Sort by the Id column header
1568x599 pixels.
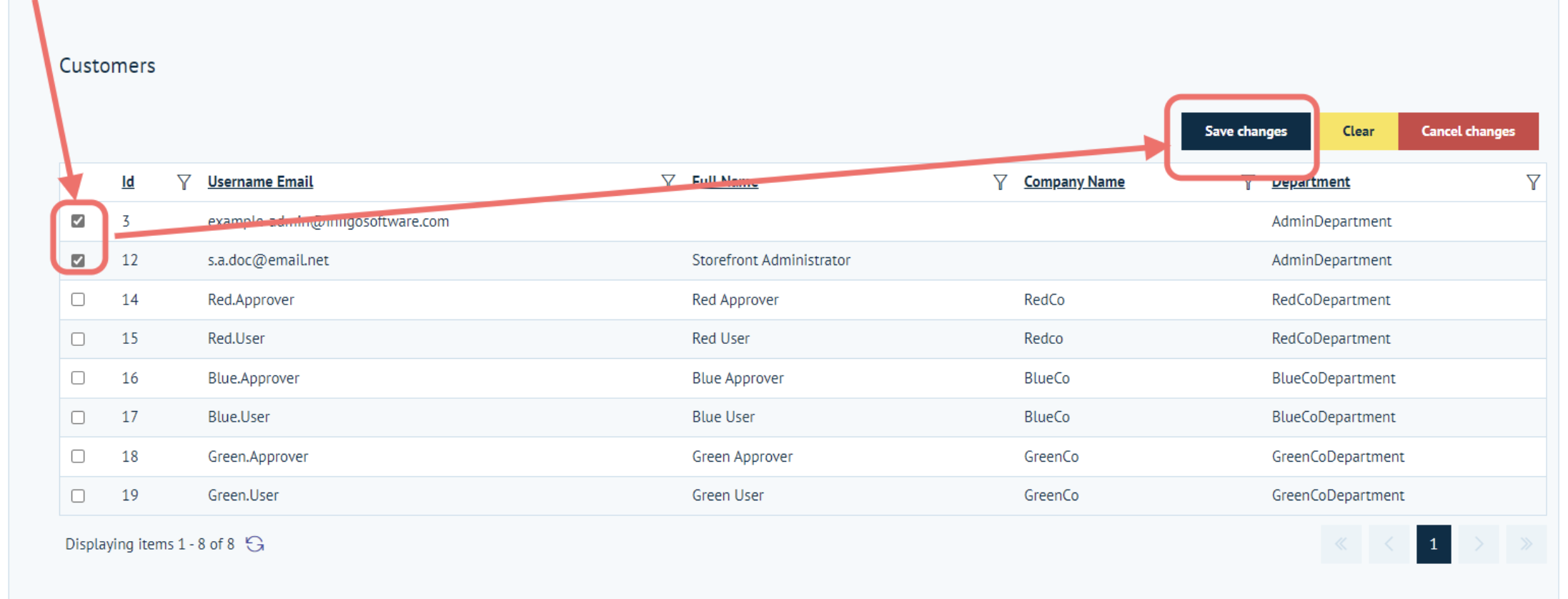click(x=128, y=182)
